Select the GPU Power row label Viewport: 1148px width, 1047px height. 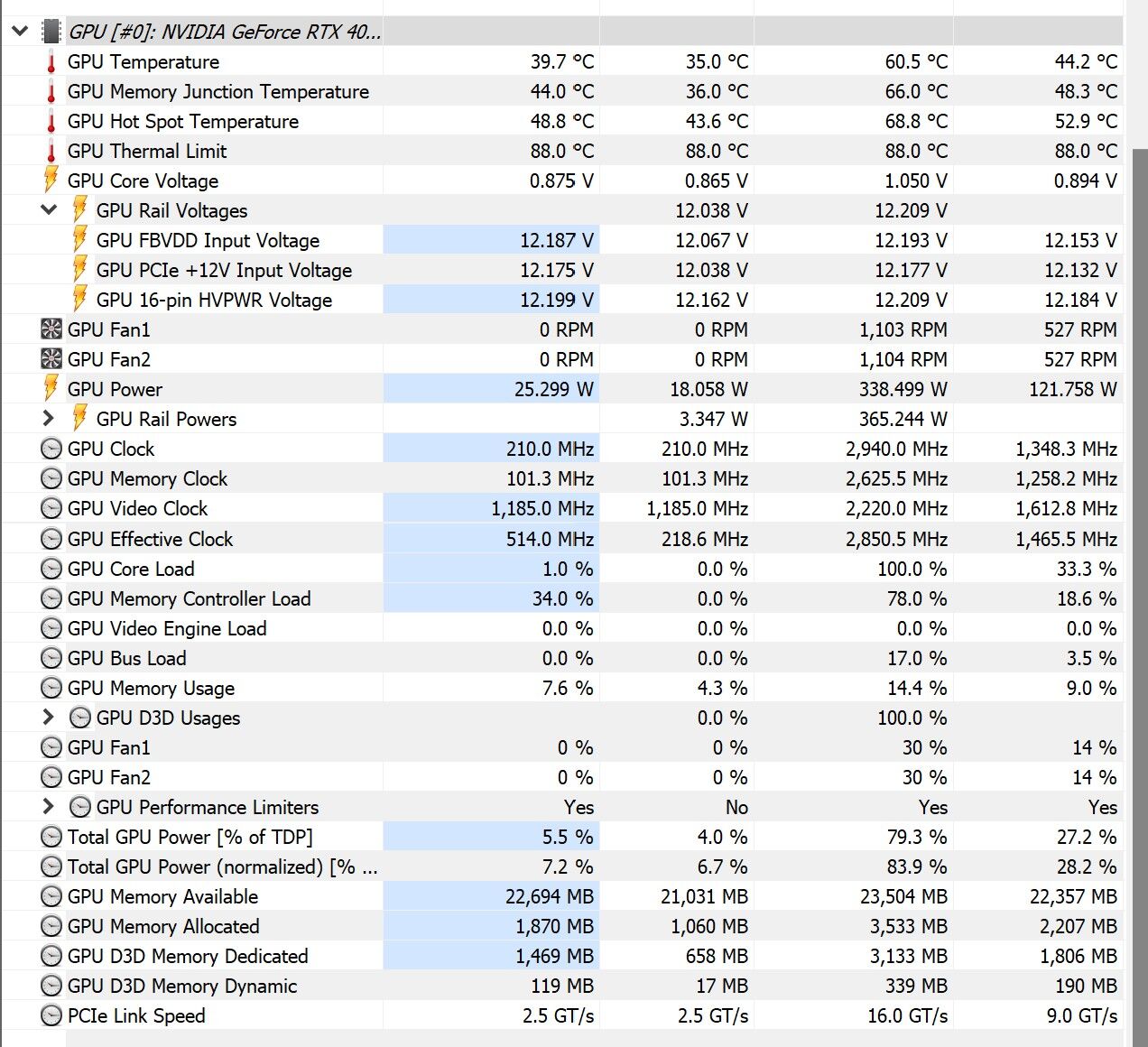pos(115,389)
